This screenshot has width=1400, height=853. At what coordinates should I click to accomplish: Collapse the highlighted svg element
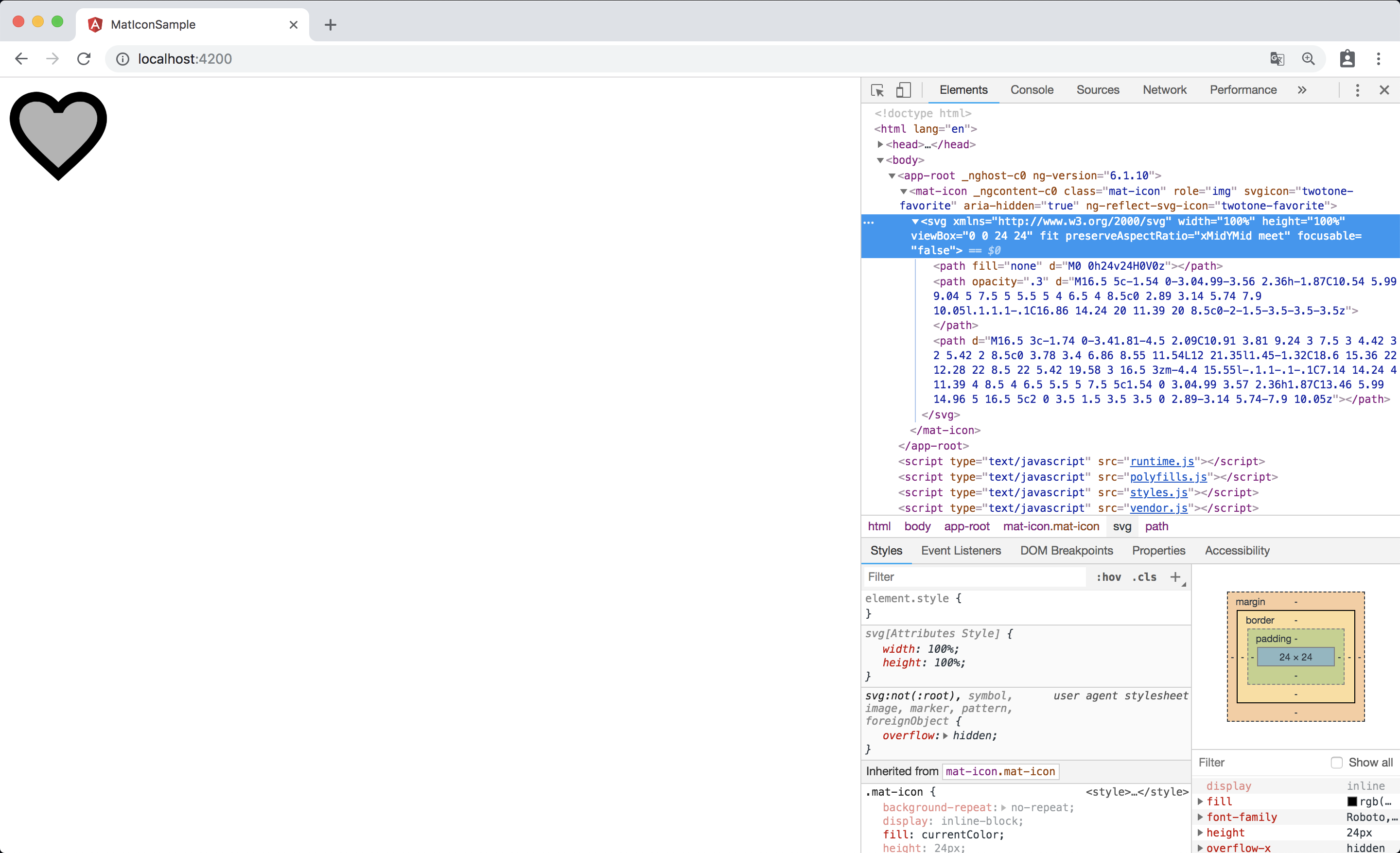(x=916, y=222)
